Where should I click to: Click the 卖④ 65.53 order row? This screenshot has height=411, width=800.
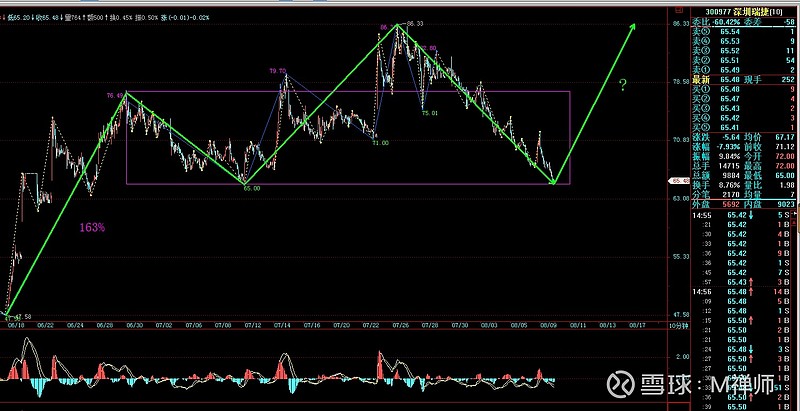pos(744,41)
